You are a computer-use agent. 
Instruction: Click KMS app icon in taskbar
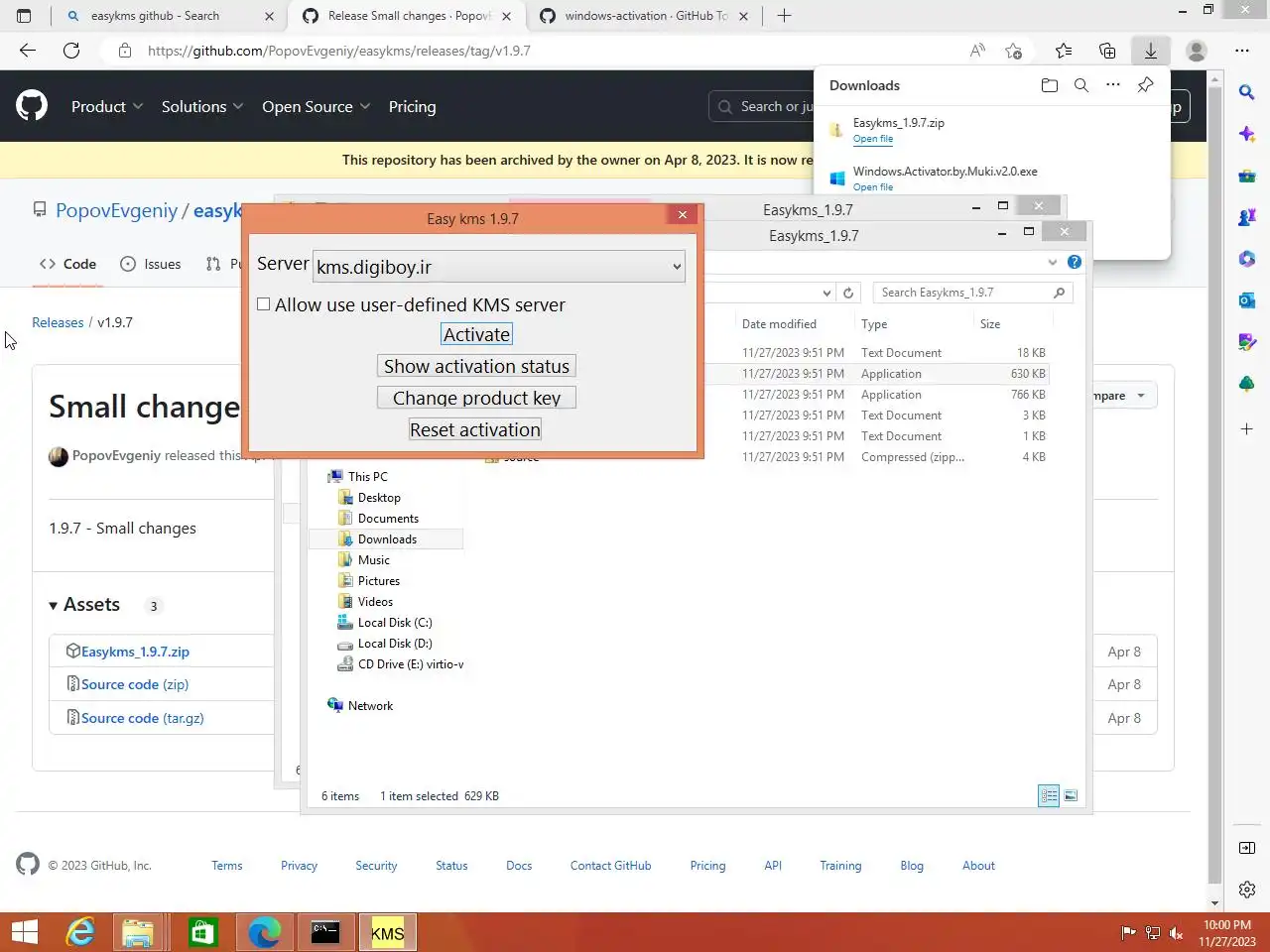tap(387, 932)
